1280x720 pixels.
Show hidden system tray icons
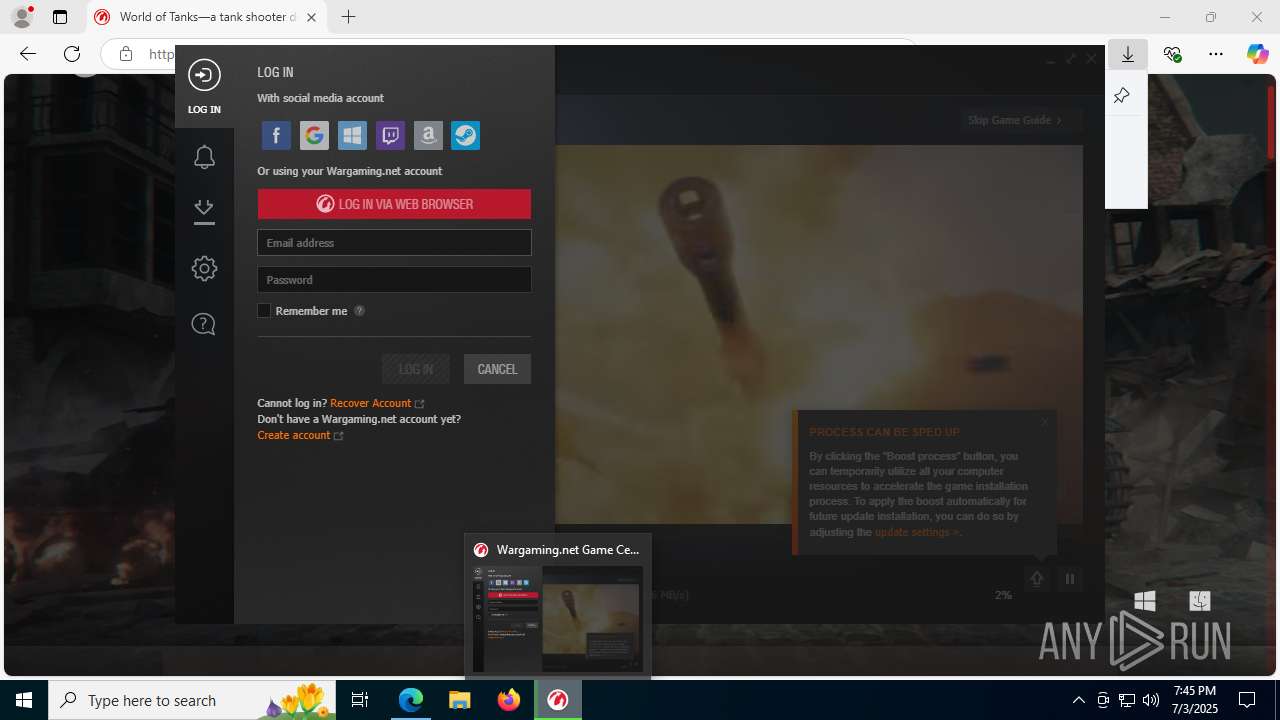[1078, 700]
